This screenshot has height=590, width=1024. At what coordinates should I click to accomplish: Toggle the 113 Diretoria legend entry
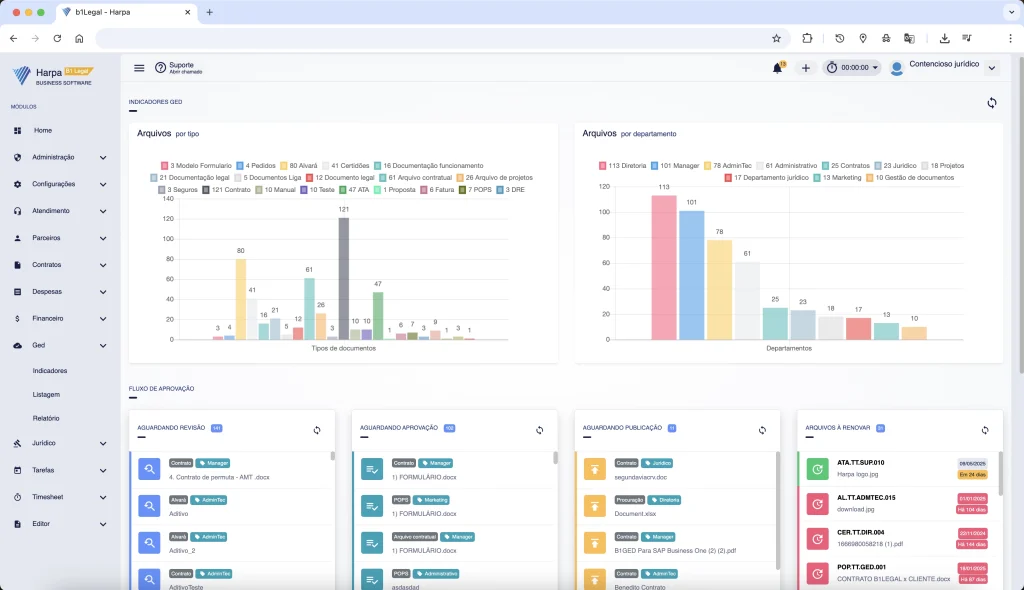pyautogui.click(x=622, y=165)
